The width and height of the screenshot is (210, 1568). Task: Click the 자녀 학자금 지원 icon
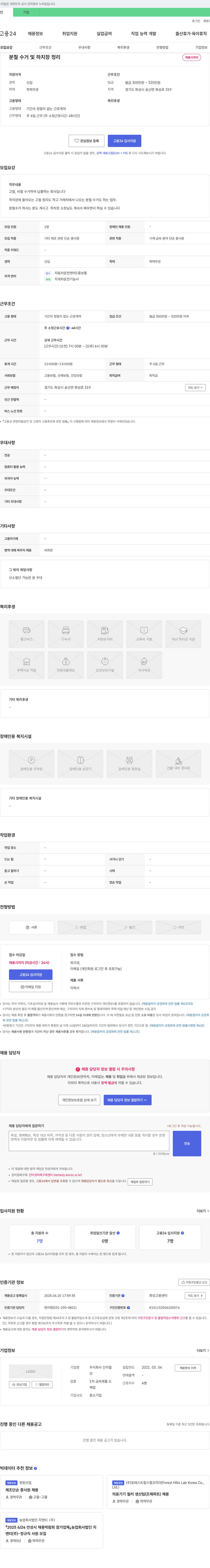(183, 634)
